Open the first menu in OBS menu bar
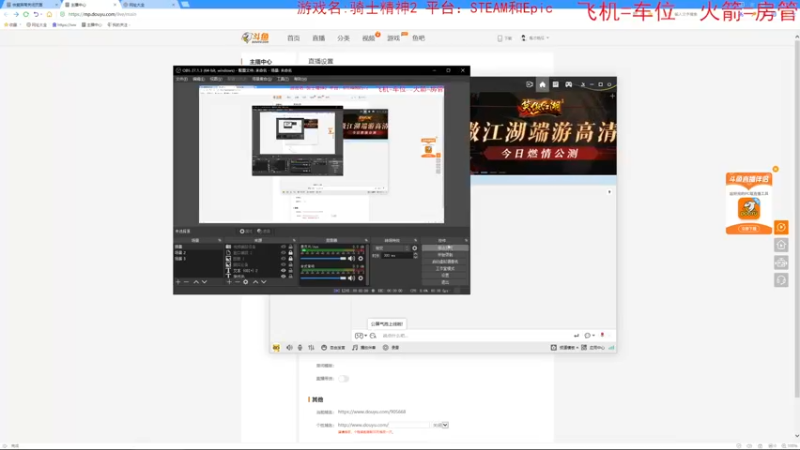This screenshot has height=450, width=800. click(182, 79)
